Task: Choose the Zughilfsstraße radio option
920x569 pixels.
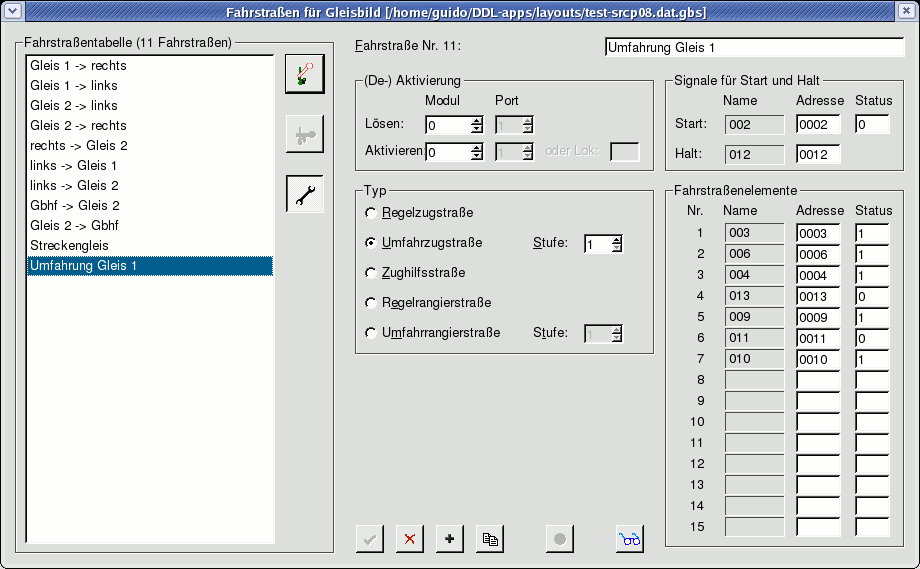Action: pyautogui.click(x=372, y=273)
